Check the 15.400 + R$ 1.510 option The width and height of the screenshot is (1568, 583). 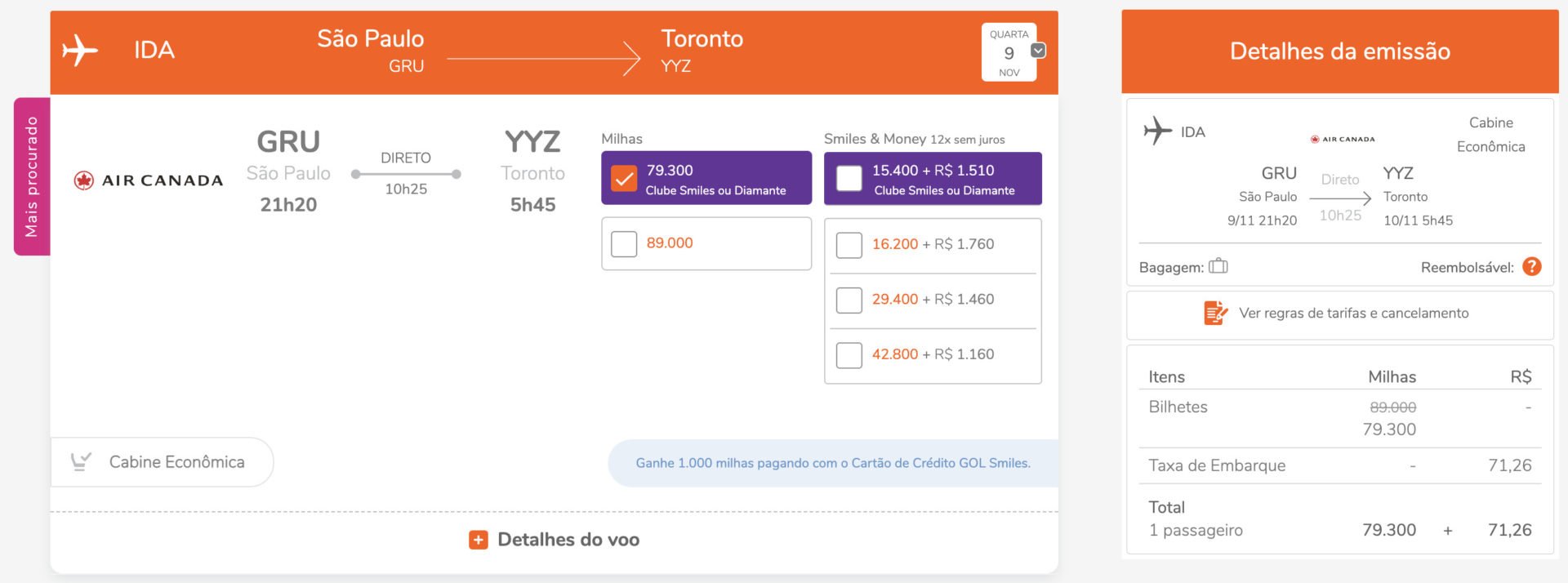849,178
